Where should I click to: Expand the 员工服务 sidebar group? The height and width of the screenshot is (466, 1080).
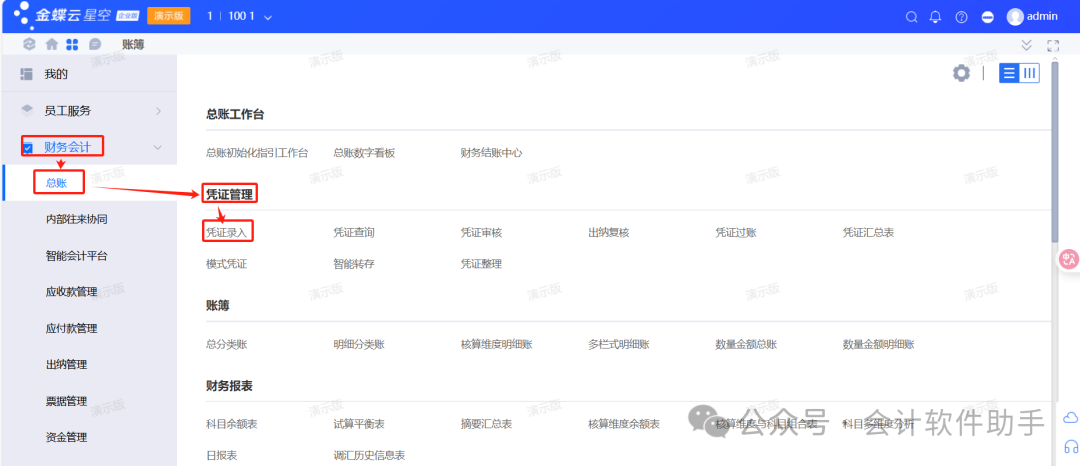(158, 110)
